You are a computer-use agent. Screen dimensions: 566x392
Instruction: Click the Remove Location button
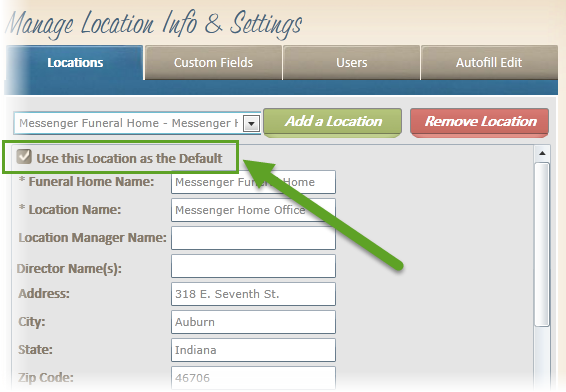point(480,122)
